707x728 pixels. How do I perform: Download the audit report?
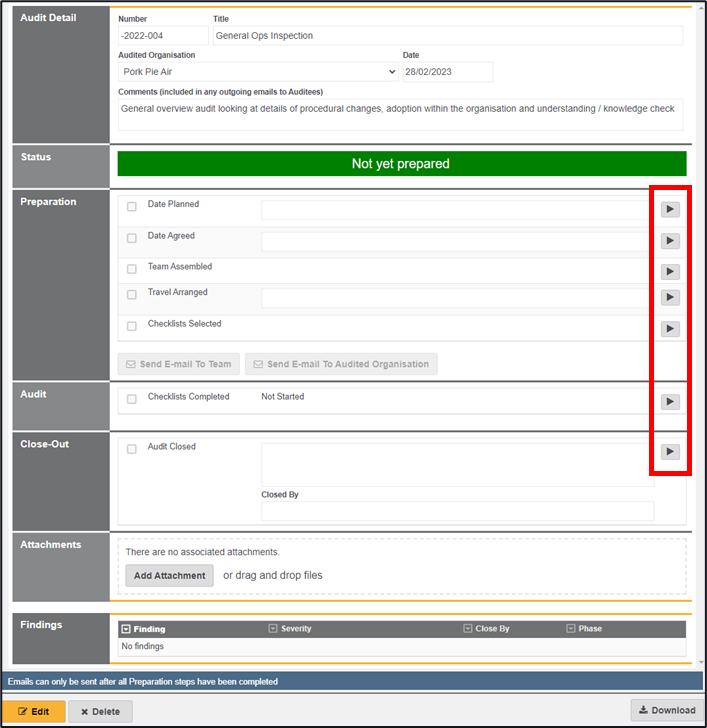click(x=665, y=710)
